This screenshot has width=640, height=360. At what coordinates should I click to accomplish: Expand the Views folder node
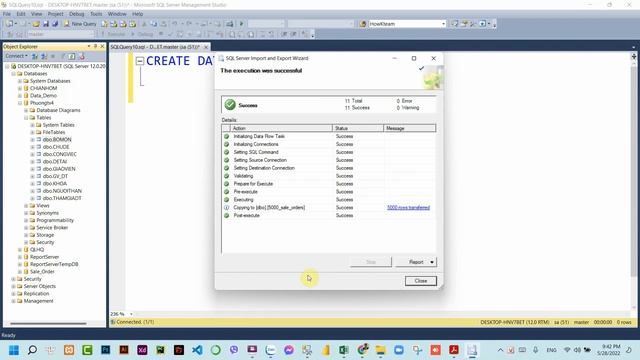[26, 206]
